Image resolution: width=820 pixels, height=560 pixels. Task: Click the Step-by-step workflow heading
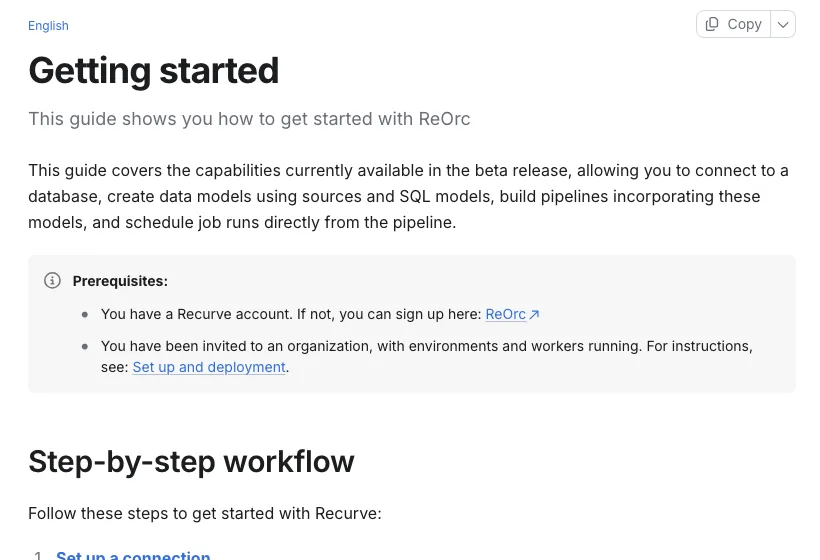tap(191, 462)
